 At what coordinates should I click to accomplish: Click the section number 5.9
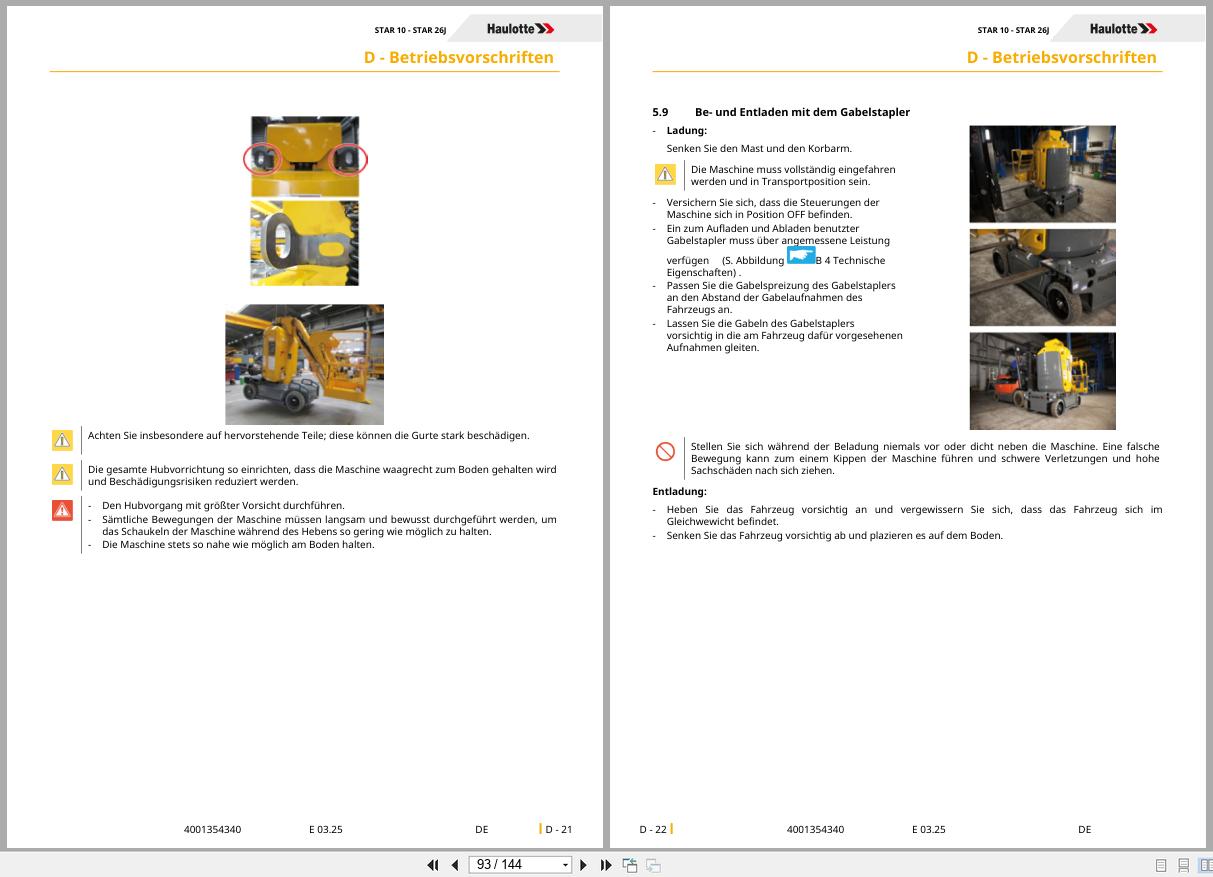660,112
